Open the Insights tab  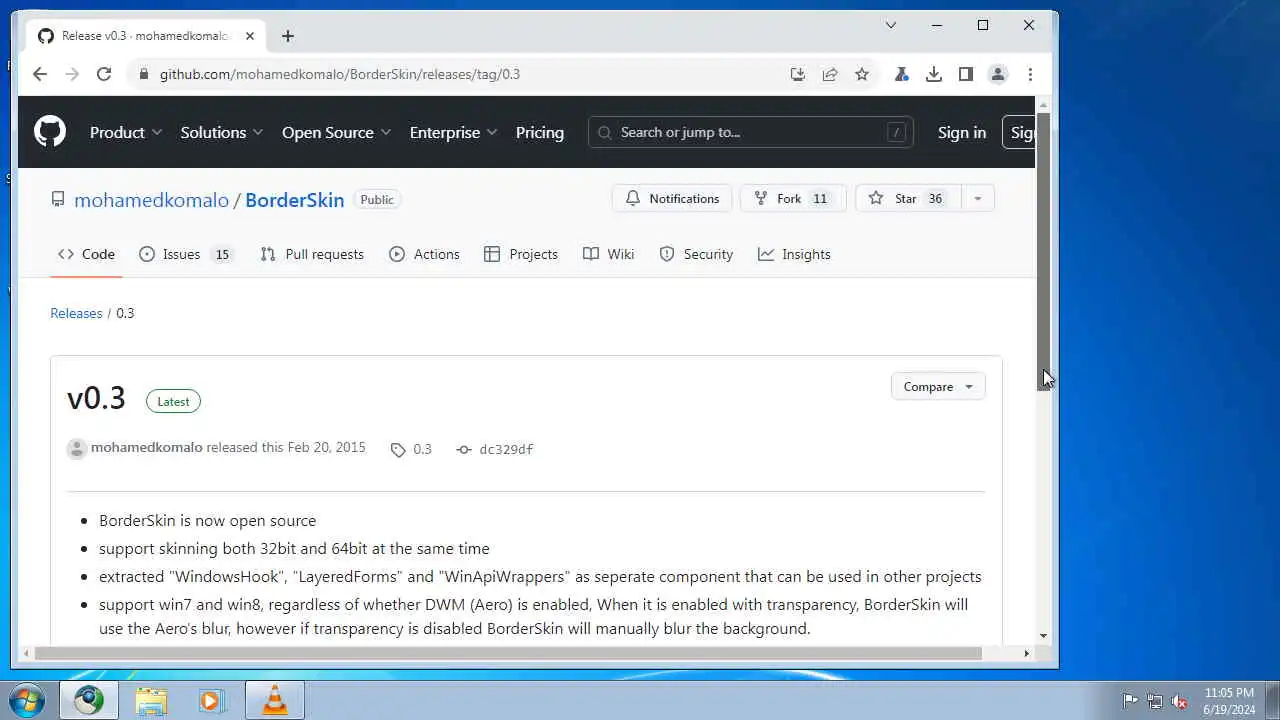pos(795,254)
